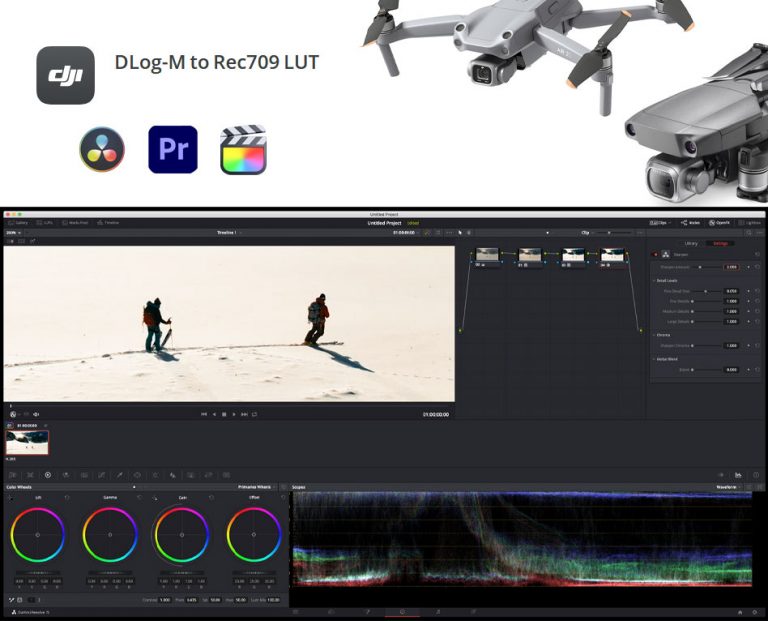Image resolution: width=768 pixels, height=621 pixels.
Task: Open the Curves palette icon
Action: [101, 475]
